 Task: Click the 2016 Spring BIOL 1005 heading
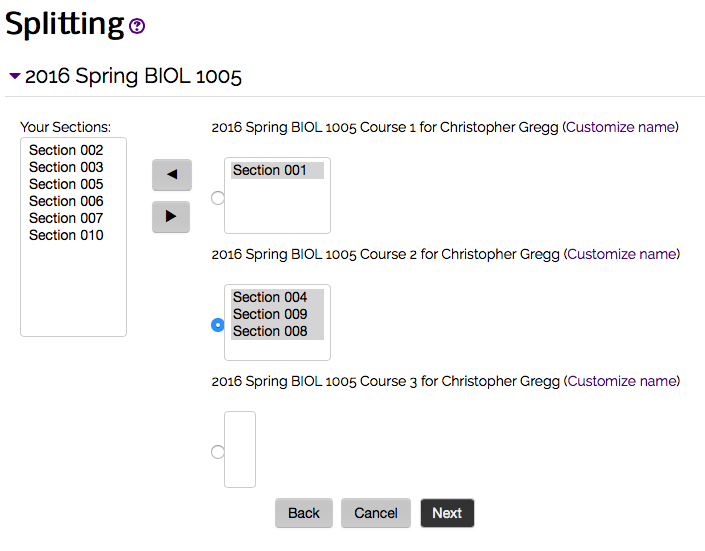click(x=133, y=76)
